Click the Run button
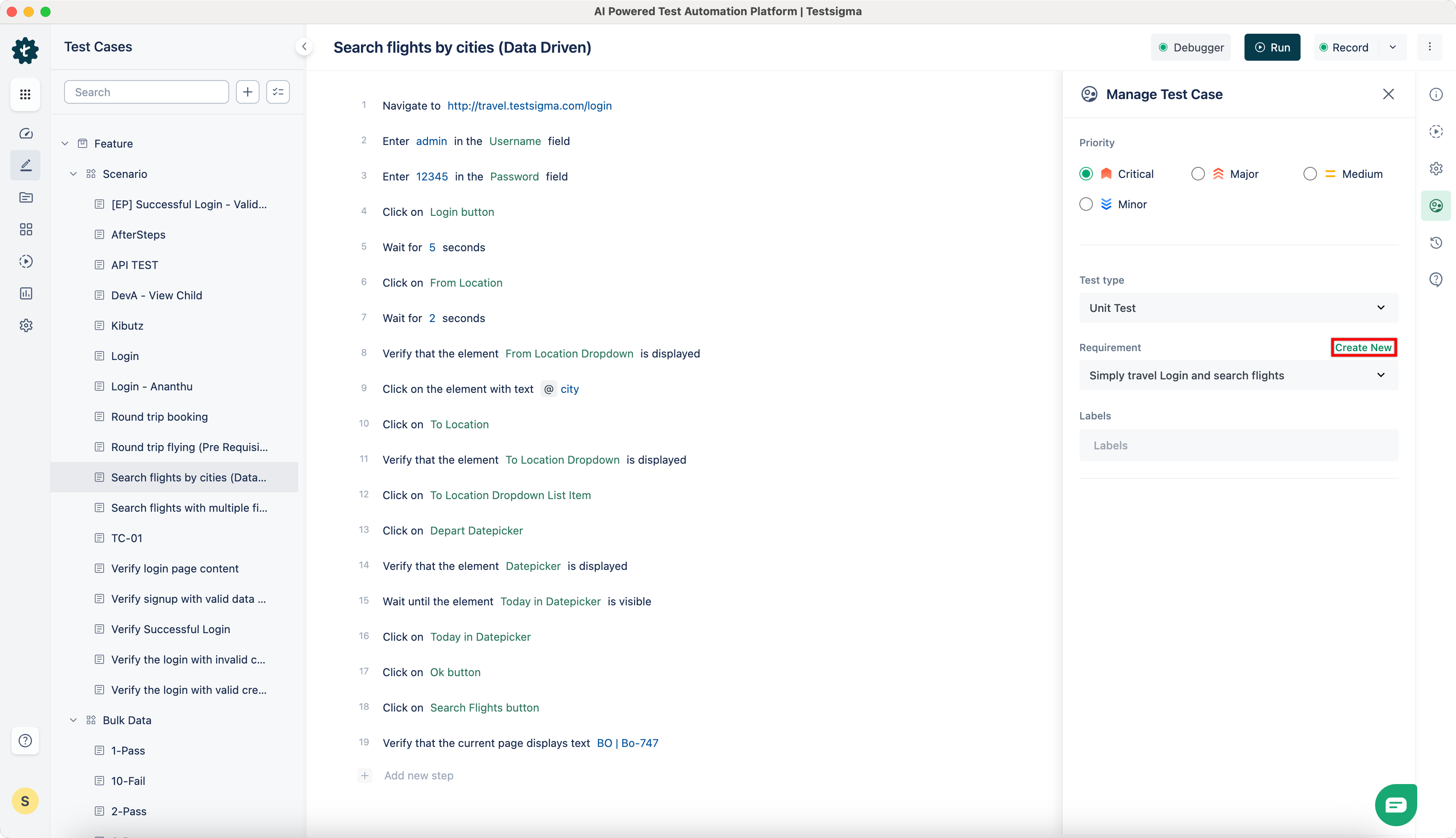This screenshot has height=838, width=1456. [x=1272, y=47]
